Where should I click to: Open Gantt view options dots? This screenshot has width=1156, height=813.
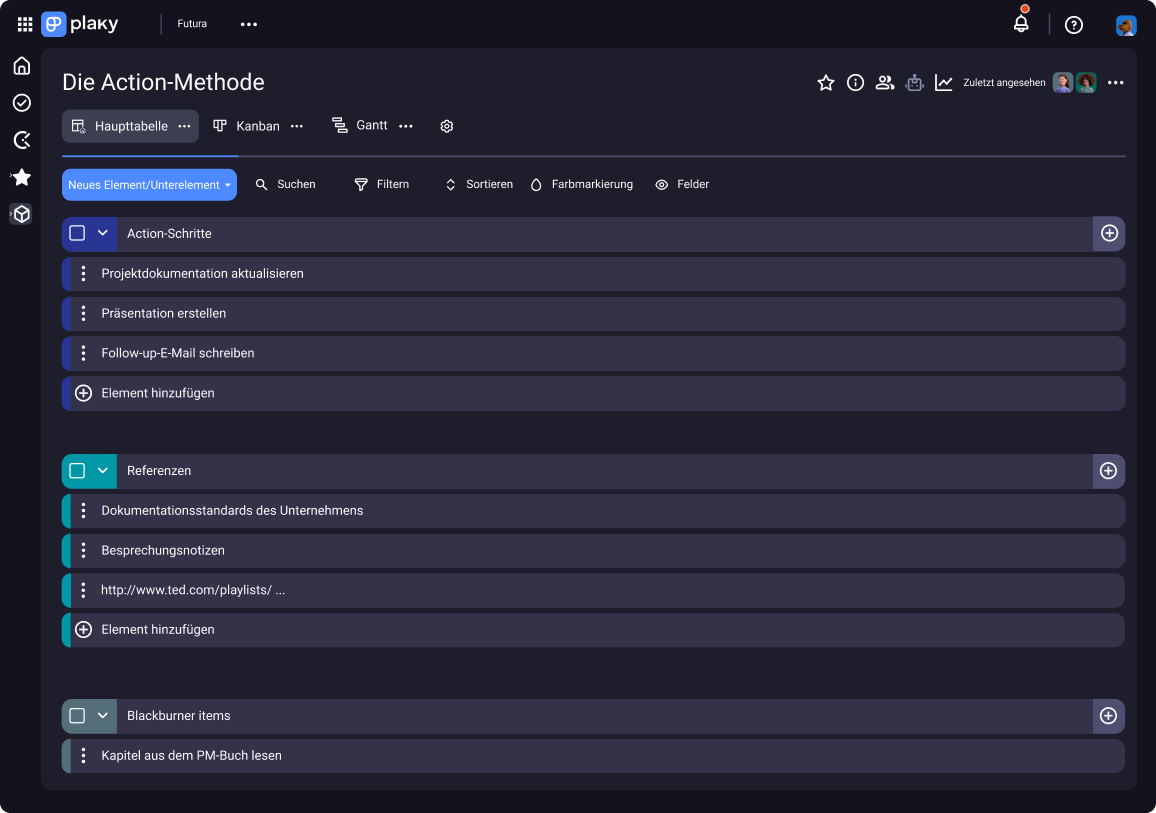(405, 126)
